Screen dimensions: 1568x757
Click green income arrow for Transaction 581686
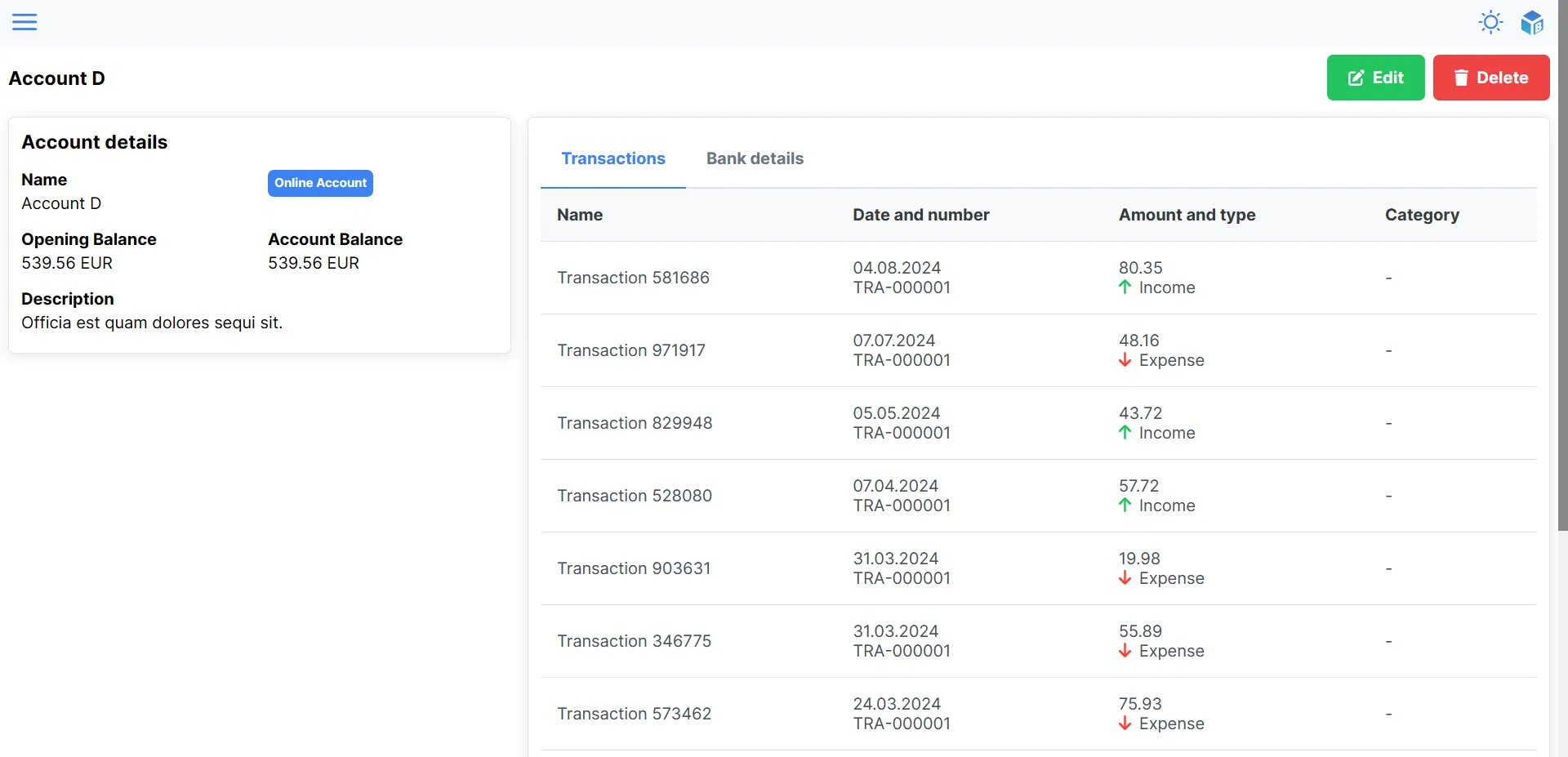point(1125,287)
